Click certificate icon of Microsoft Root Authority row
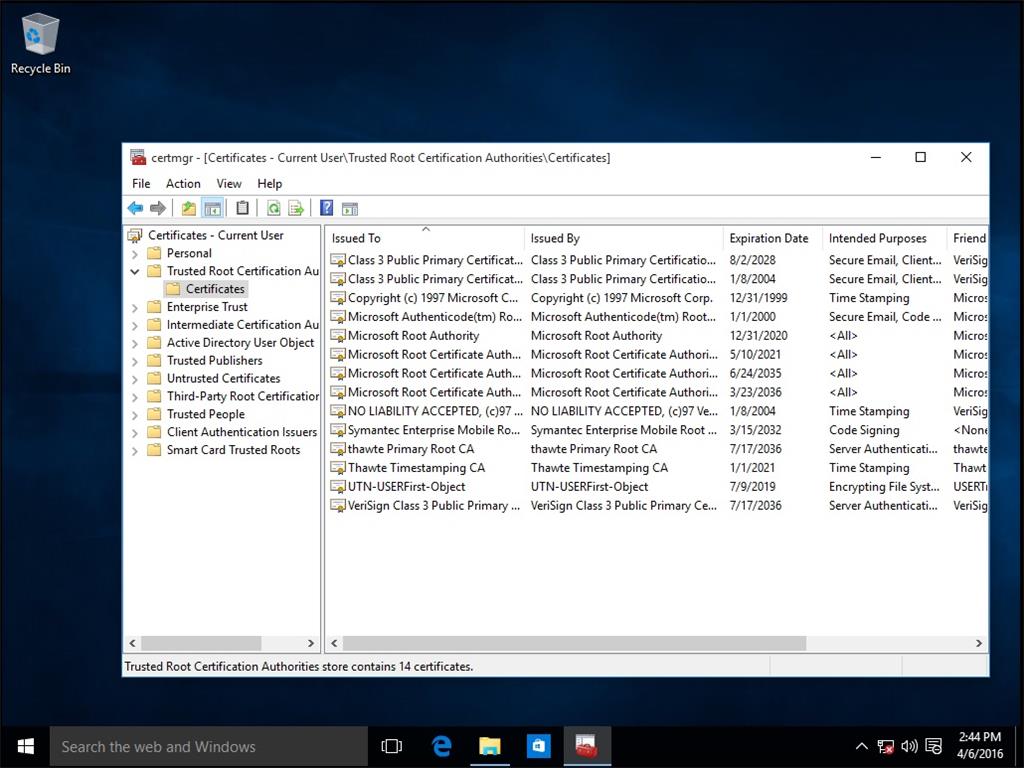 coord(338,336)
